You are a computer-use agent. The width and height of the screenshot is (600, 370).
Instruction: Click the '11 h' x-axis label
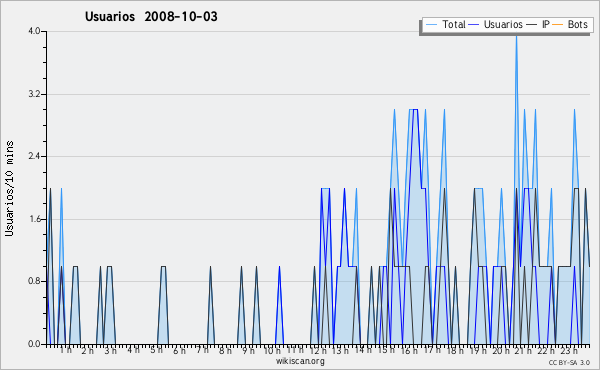(295, 350)
